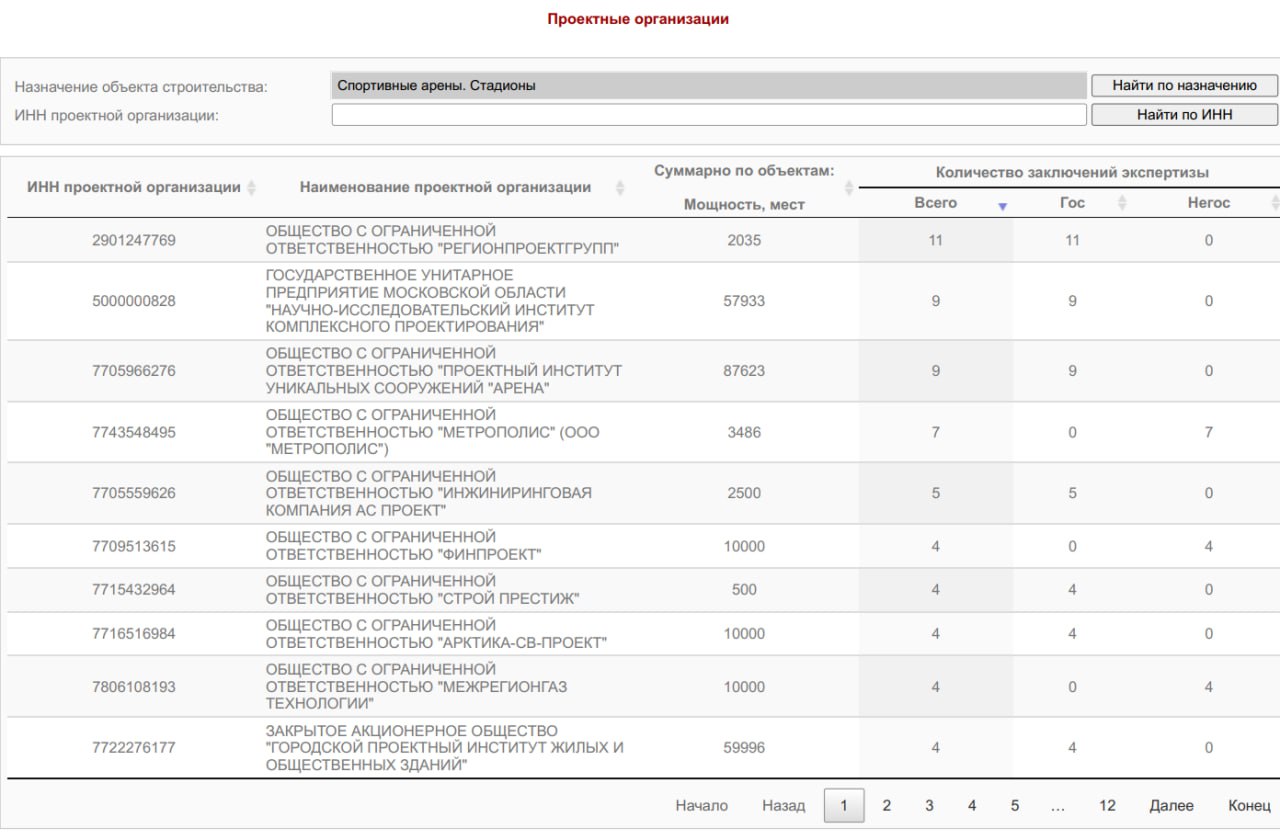Click the Найти по ИНН button
Screen dimensions: 1280x840
[x=1184, y=115]
